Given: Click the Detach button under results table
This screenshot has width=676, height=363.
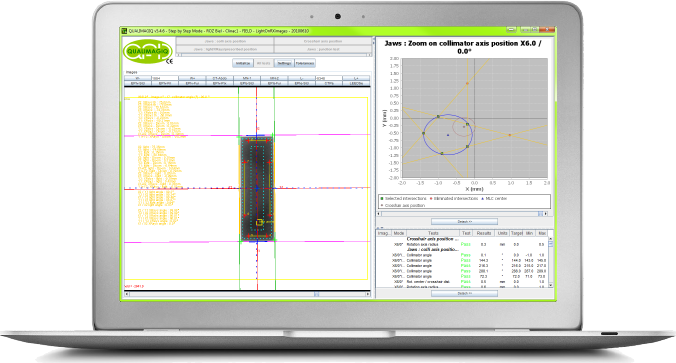Looking at the screenshot, I should click(464, 293).
